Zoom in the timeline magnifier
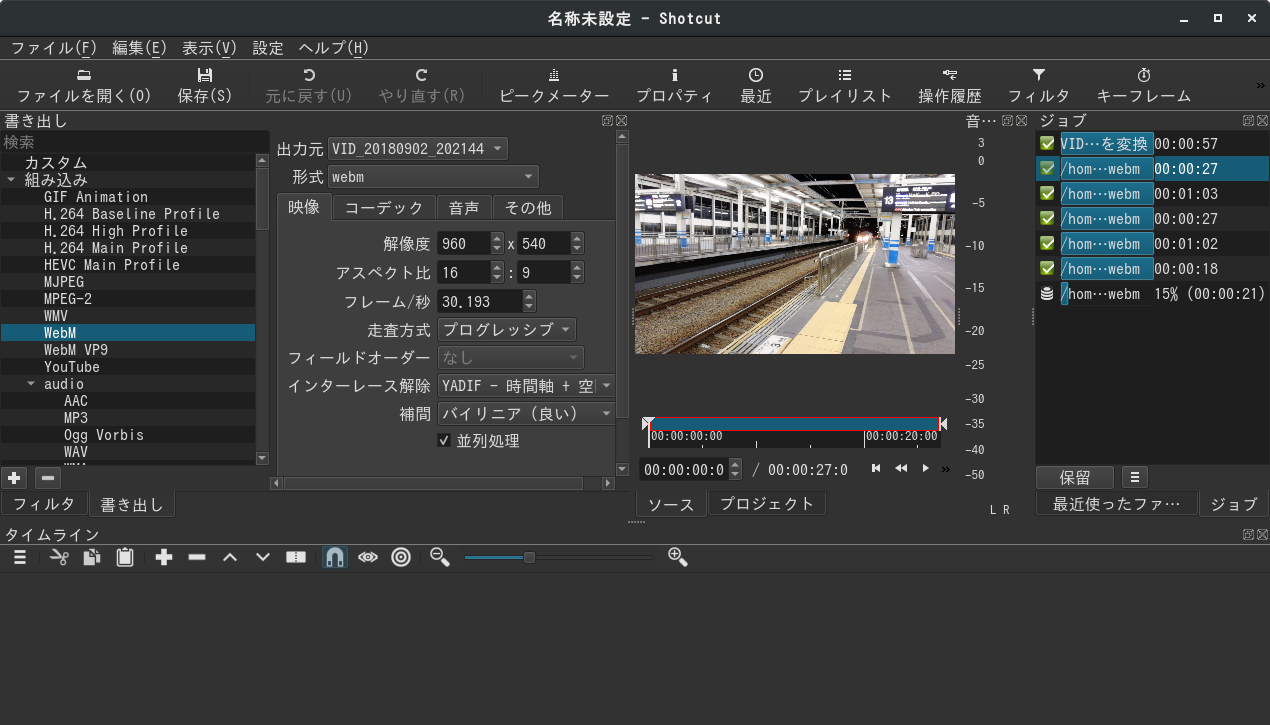The height and width of the screenshot is (725, 1270). coord(677,557)
